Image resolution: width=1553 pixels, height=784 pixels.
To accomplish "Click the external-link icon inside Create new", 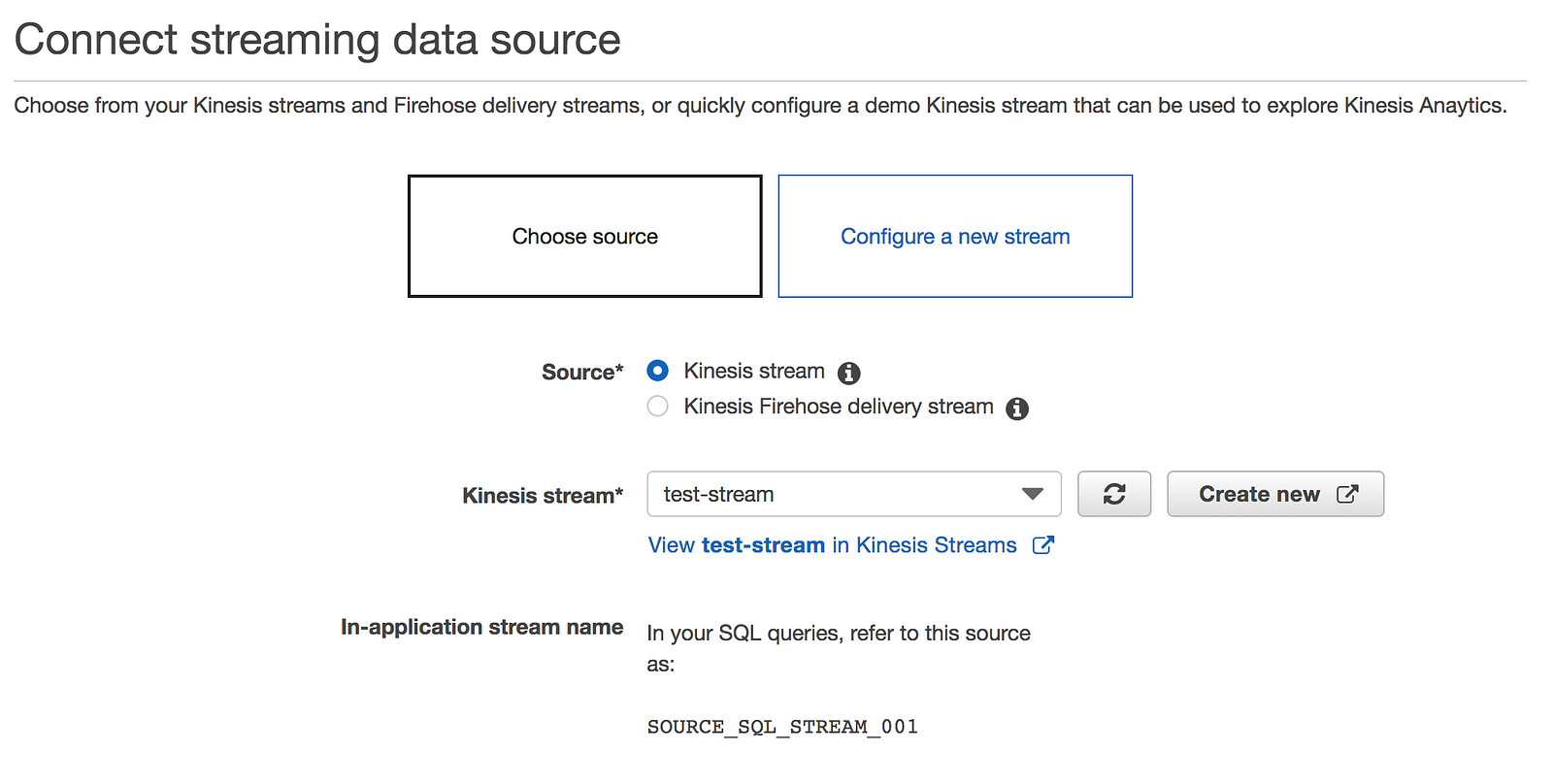I will 1347,494.
